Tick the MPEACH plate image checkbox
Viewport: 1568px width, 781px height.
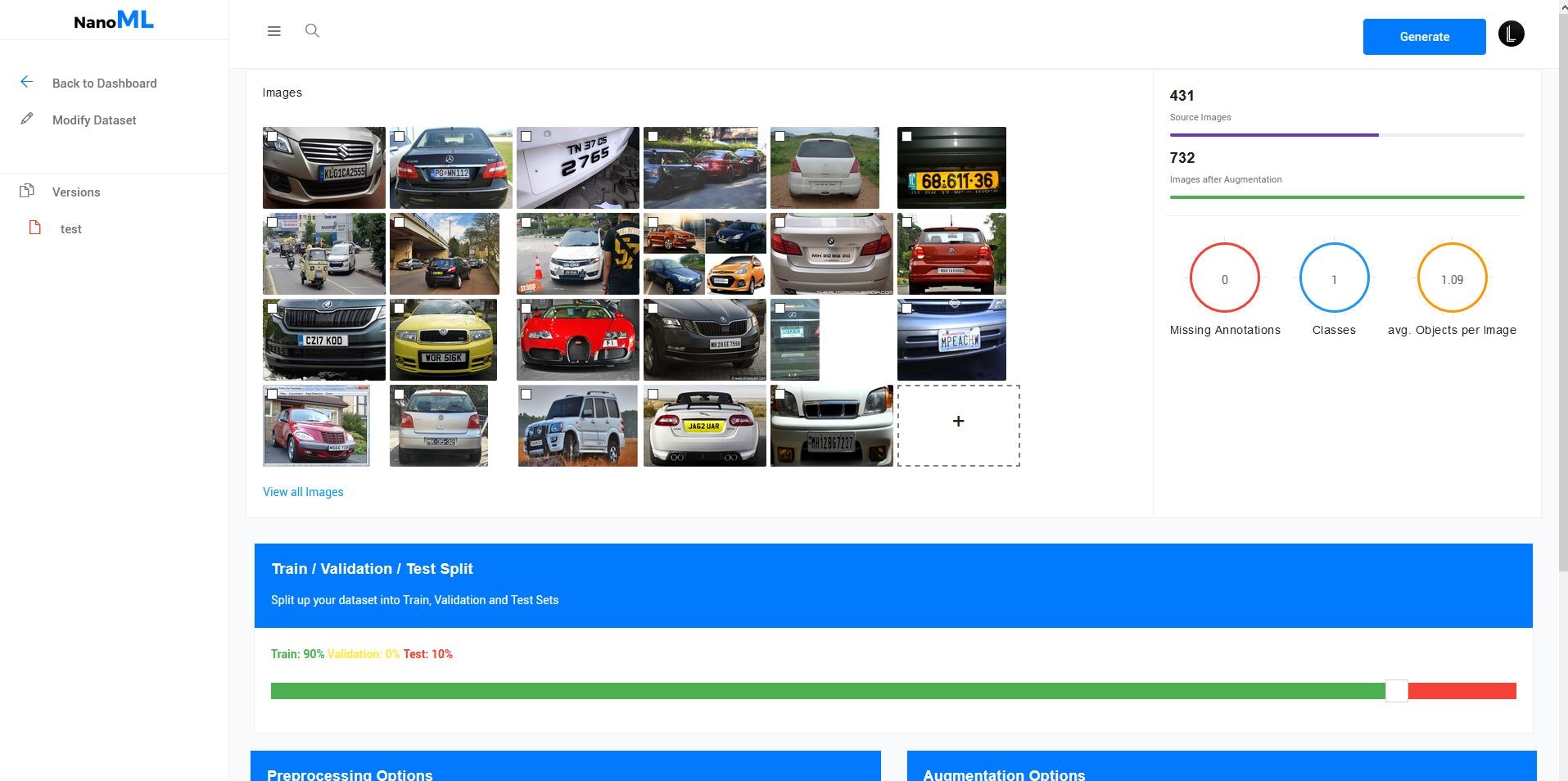[906, 309]
